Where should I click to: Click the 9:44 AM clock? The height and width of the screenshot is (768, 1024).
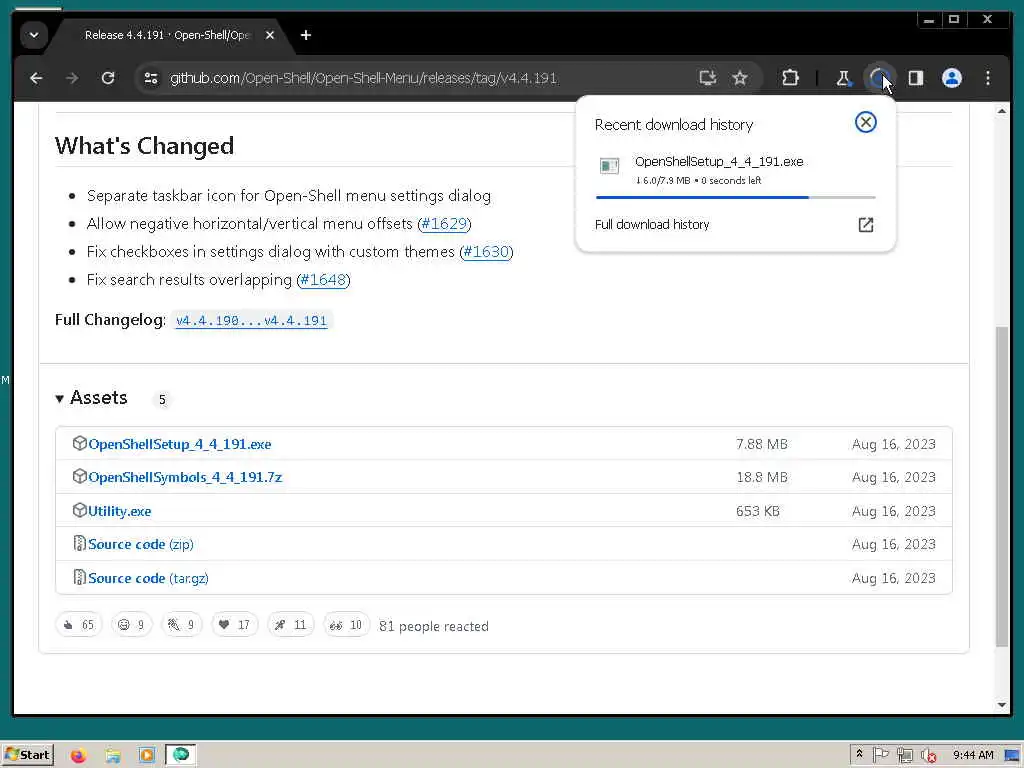[x=973, y=755]
